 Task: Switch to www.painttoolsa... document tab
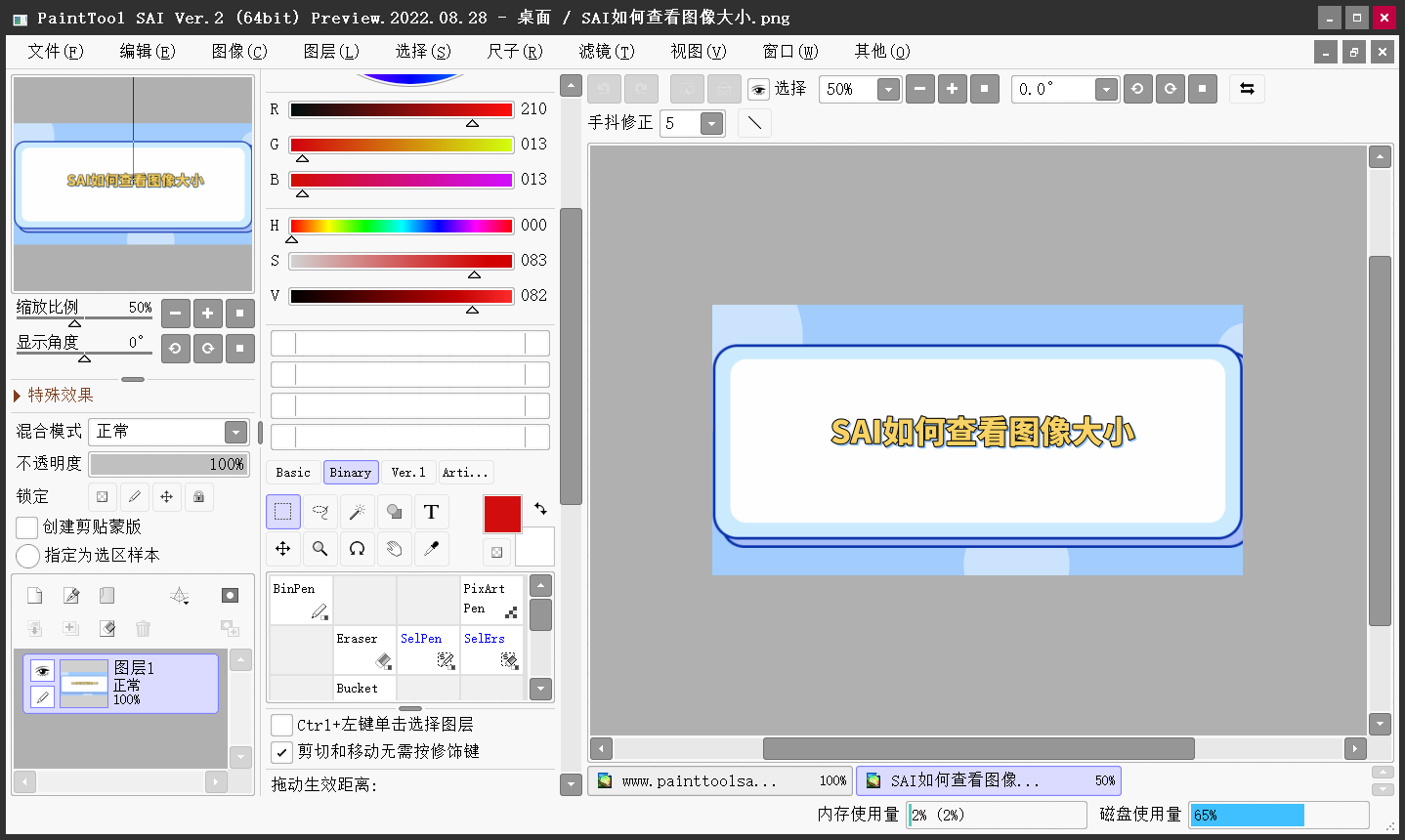click(x=720, y=780)
